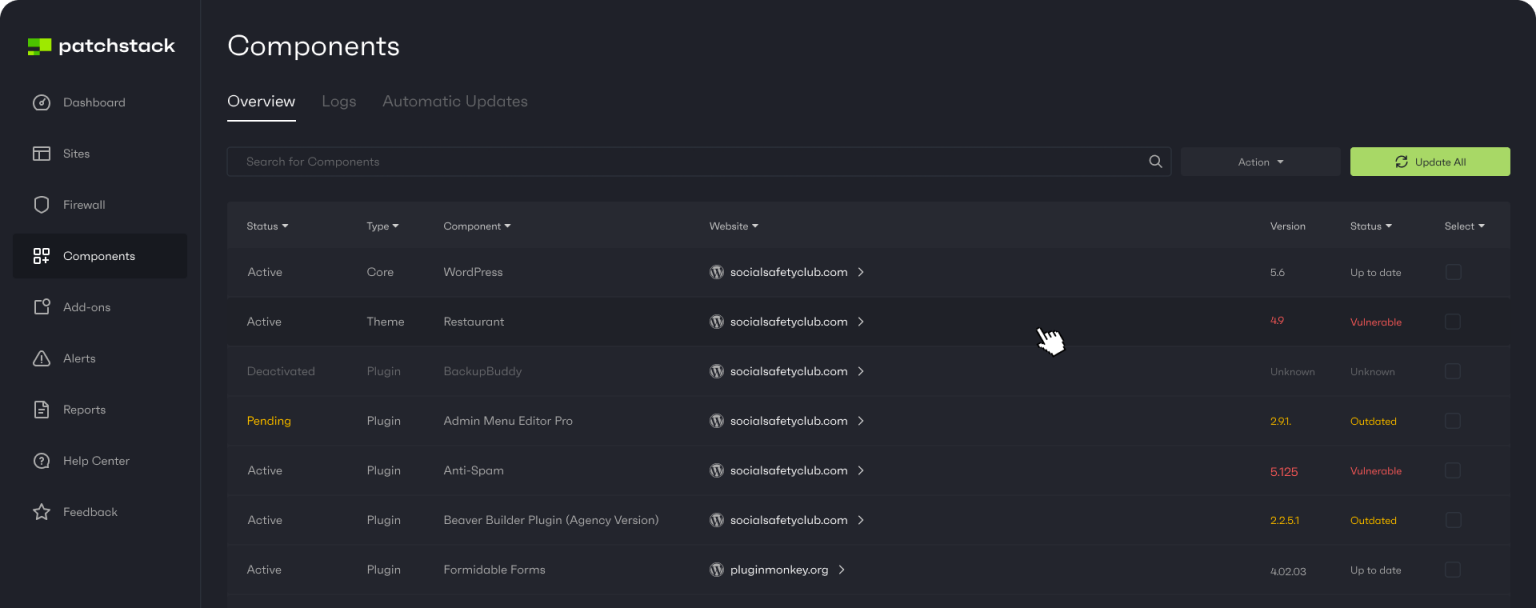Click the Feedback star icon

[x=41, y=512]
